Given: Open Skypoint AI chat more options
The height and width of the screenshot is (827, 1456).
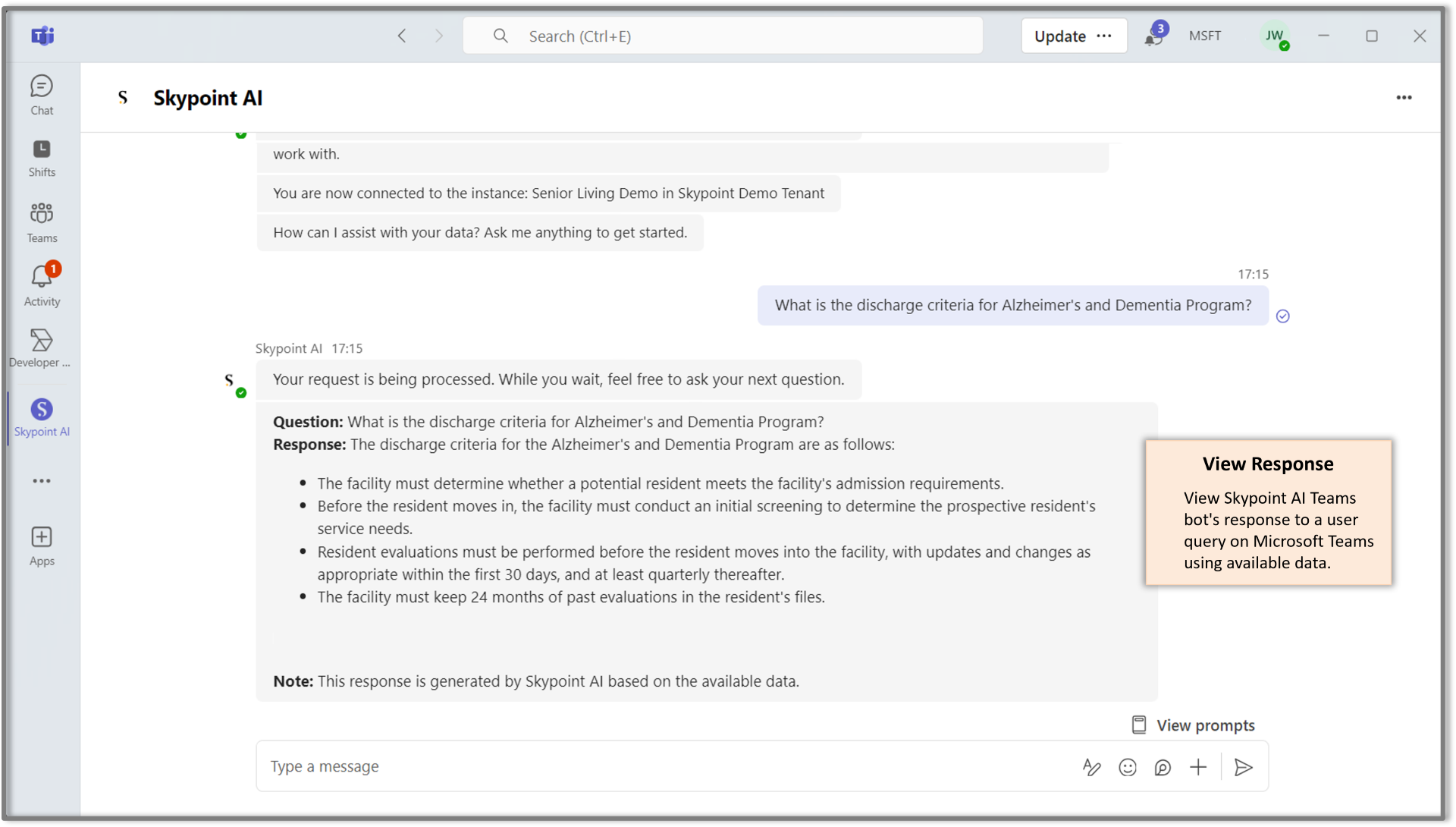Looking at the screenshot, I should (x=1404, y=97).
